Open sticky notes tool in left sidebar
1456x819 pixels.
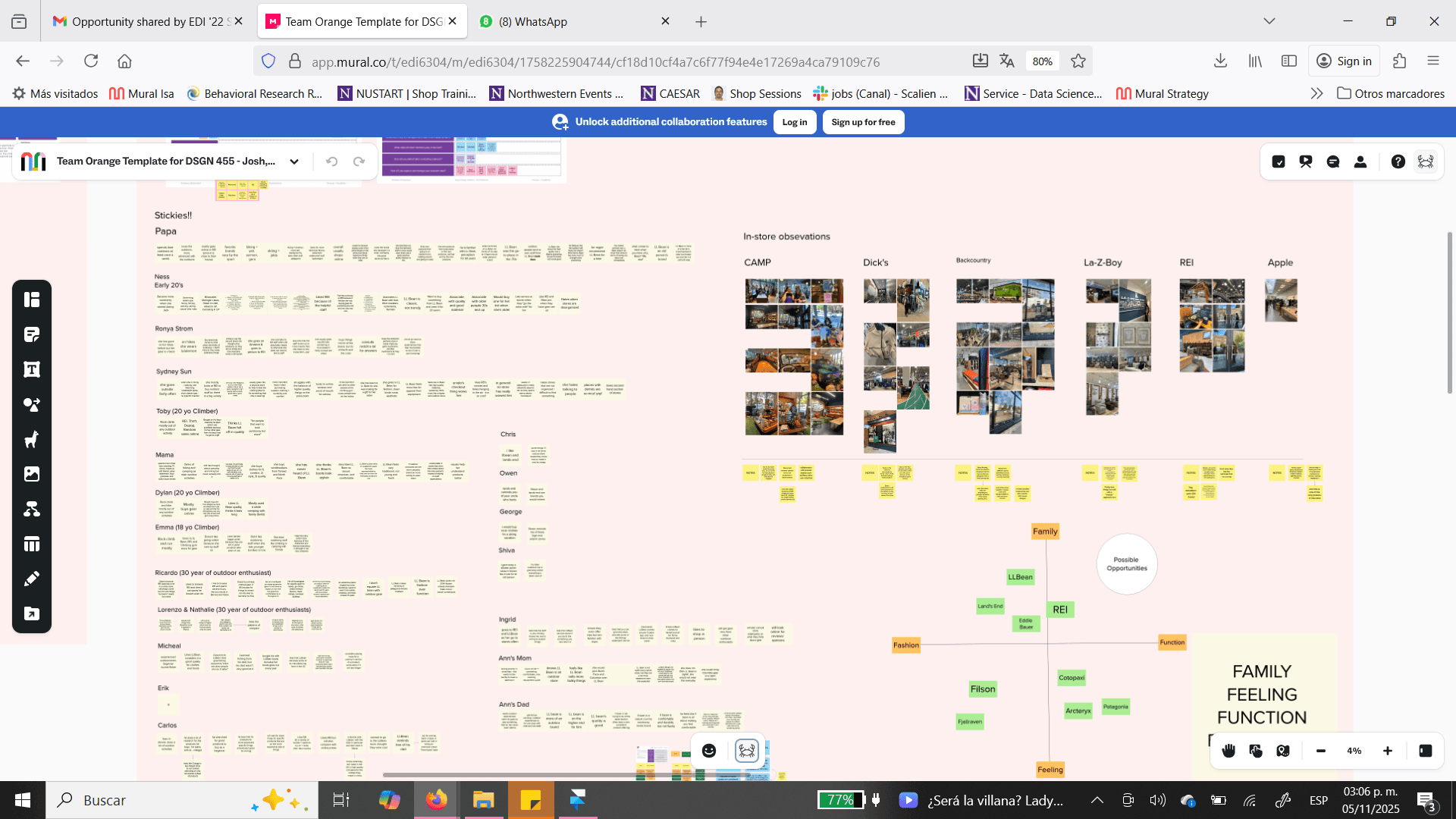(32, 334)
